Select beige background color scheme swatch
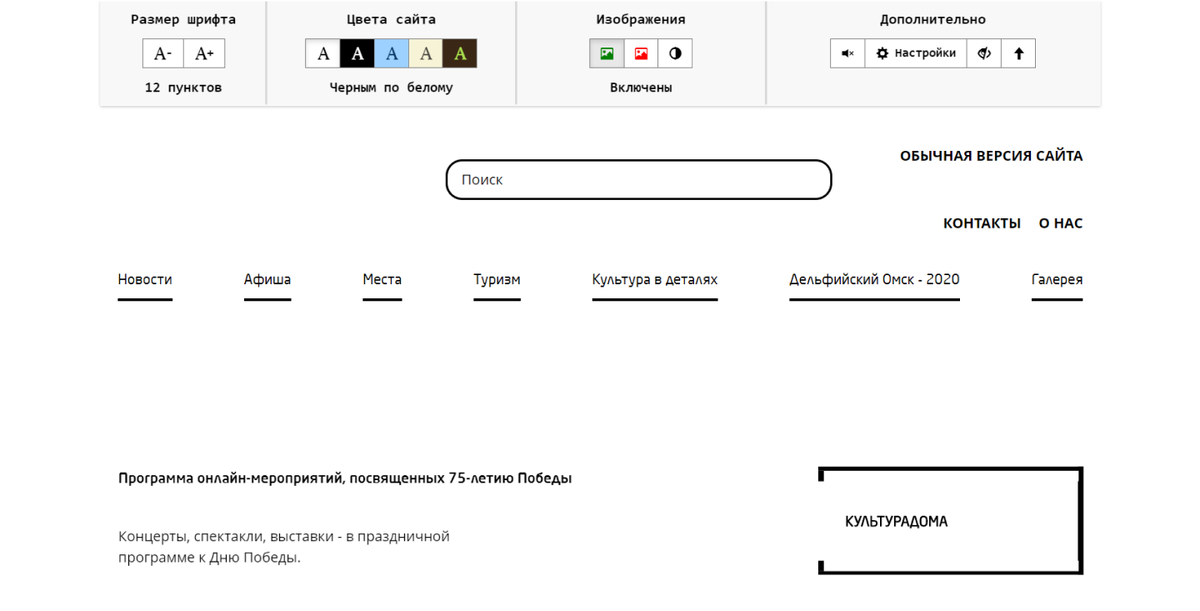Viewport: 1200px width, 611px height. pos(425,54)
